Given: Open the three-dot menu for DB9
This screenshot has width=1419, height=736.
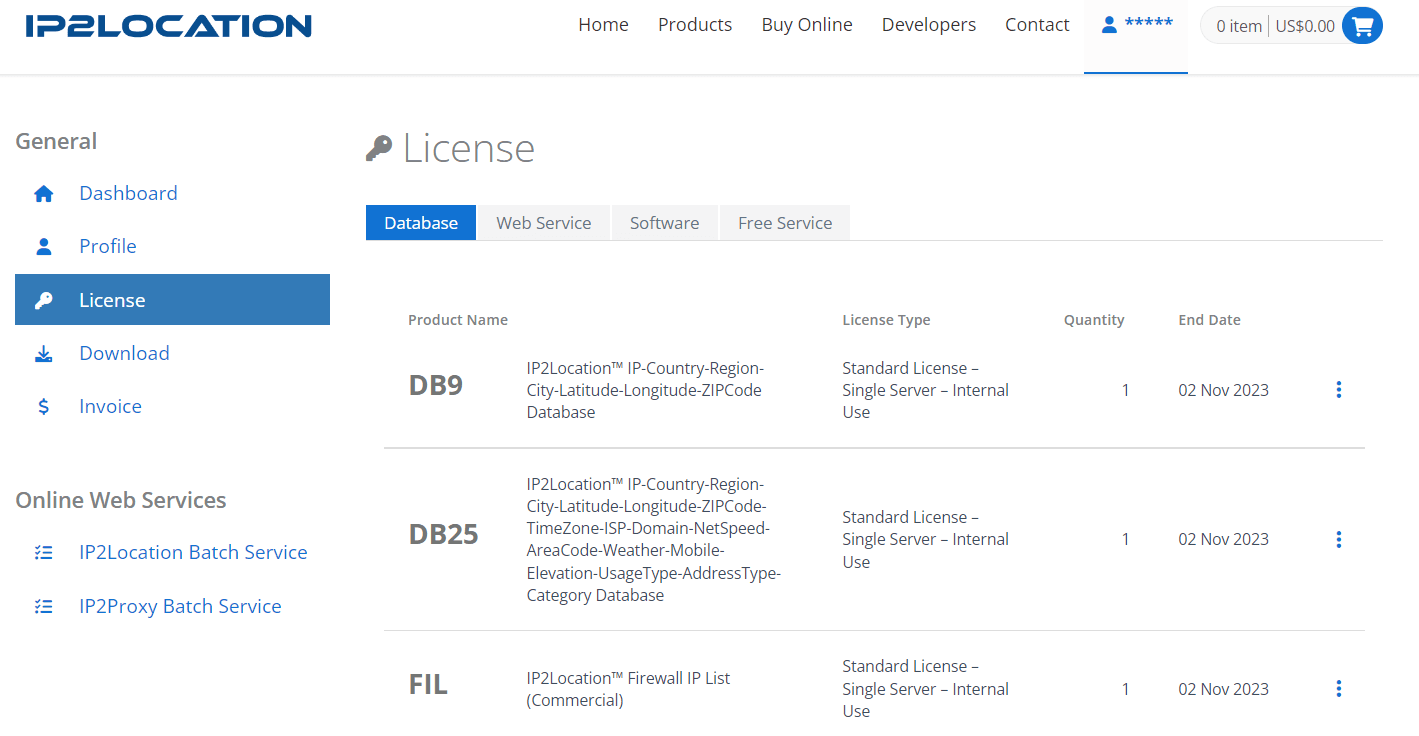Looking at the screenshot, I should pyautogui.click(x=1339, y=390).
